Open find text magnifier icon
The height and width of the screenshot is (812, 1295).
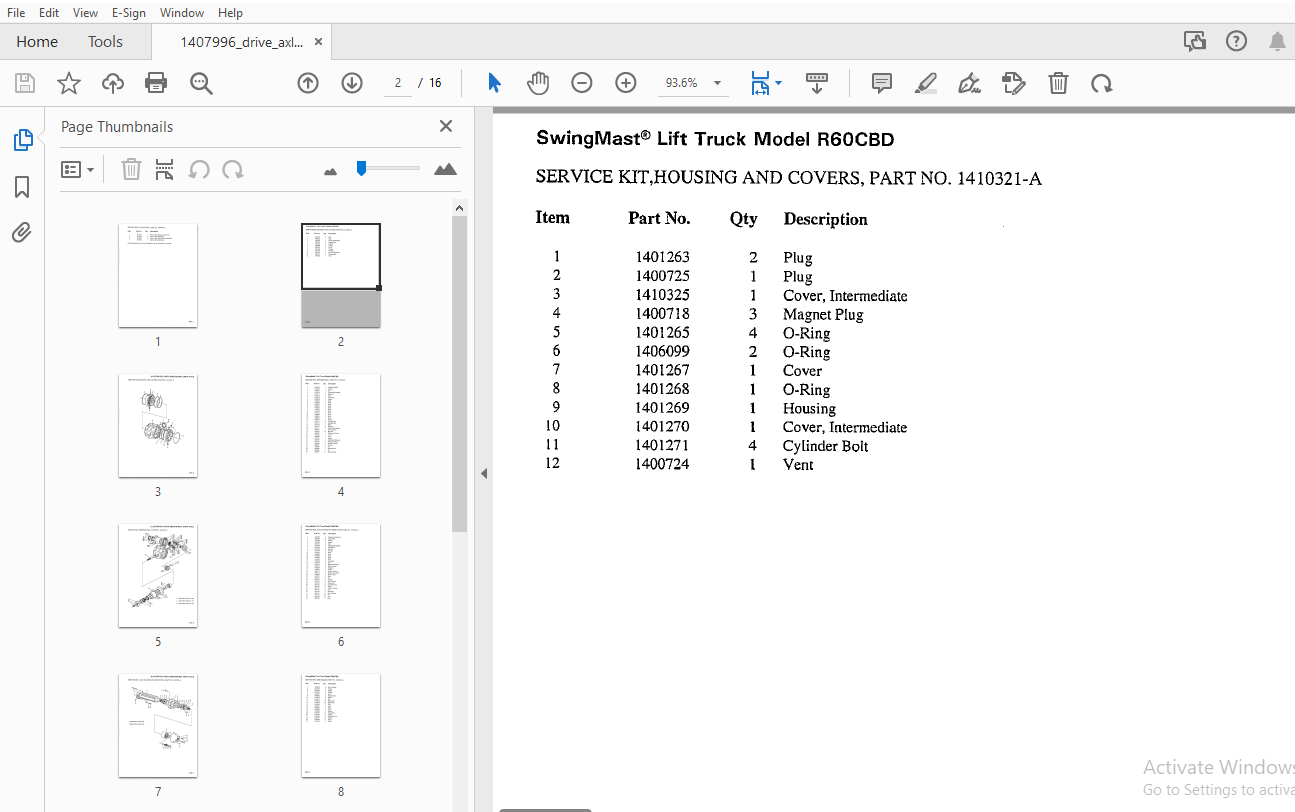(x=201, y=83)
